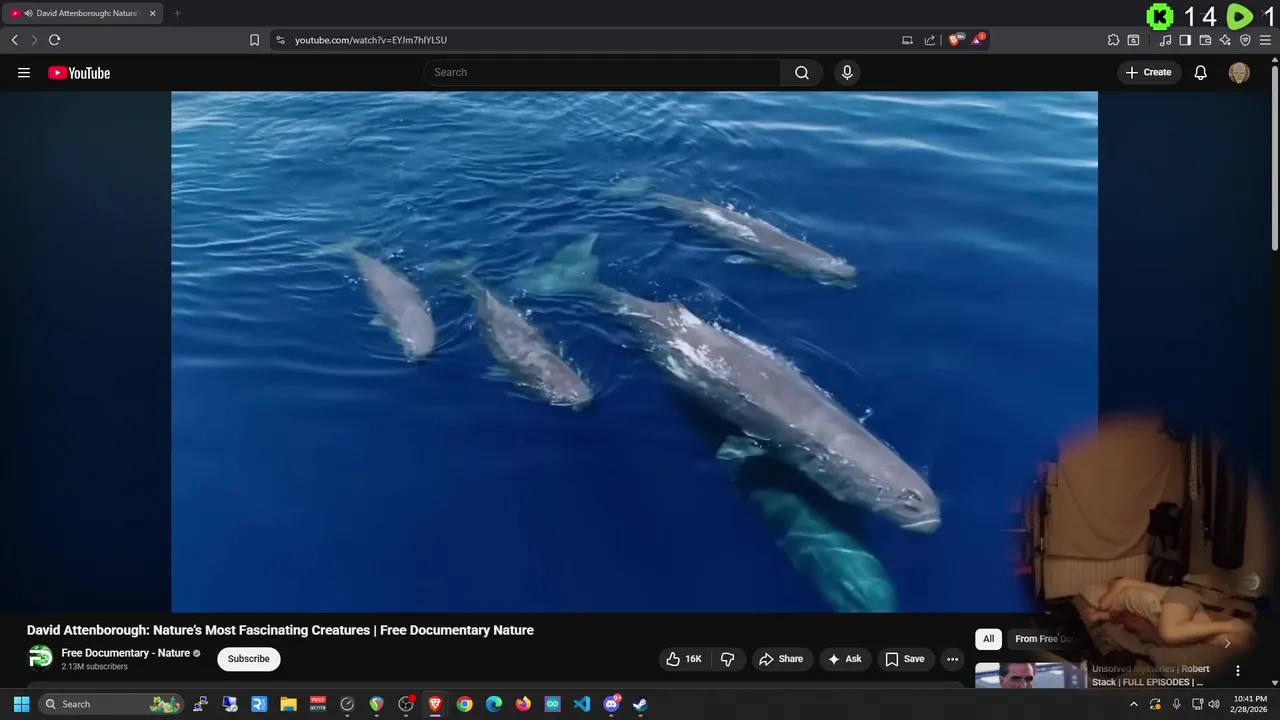Select the All filter chip
Viewport: 1280px width, 720px height.
coord(988,639)
